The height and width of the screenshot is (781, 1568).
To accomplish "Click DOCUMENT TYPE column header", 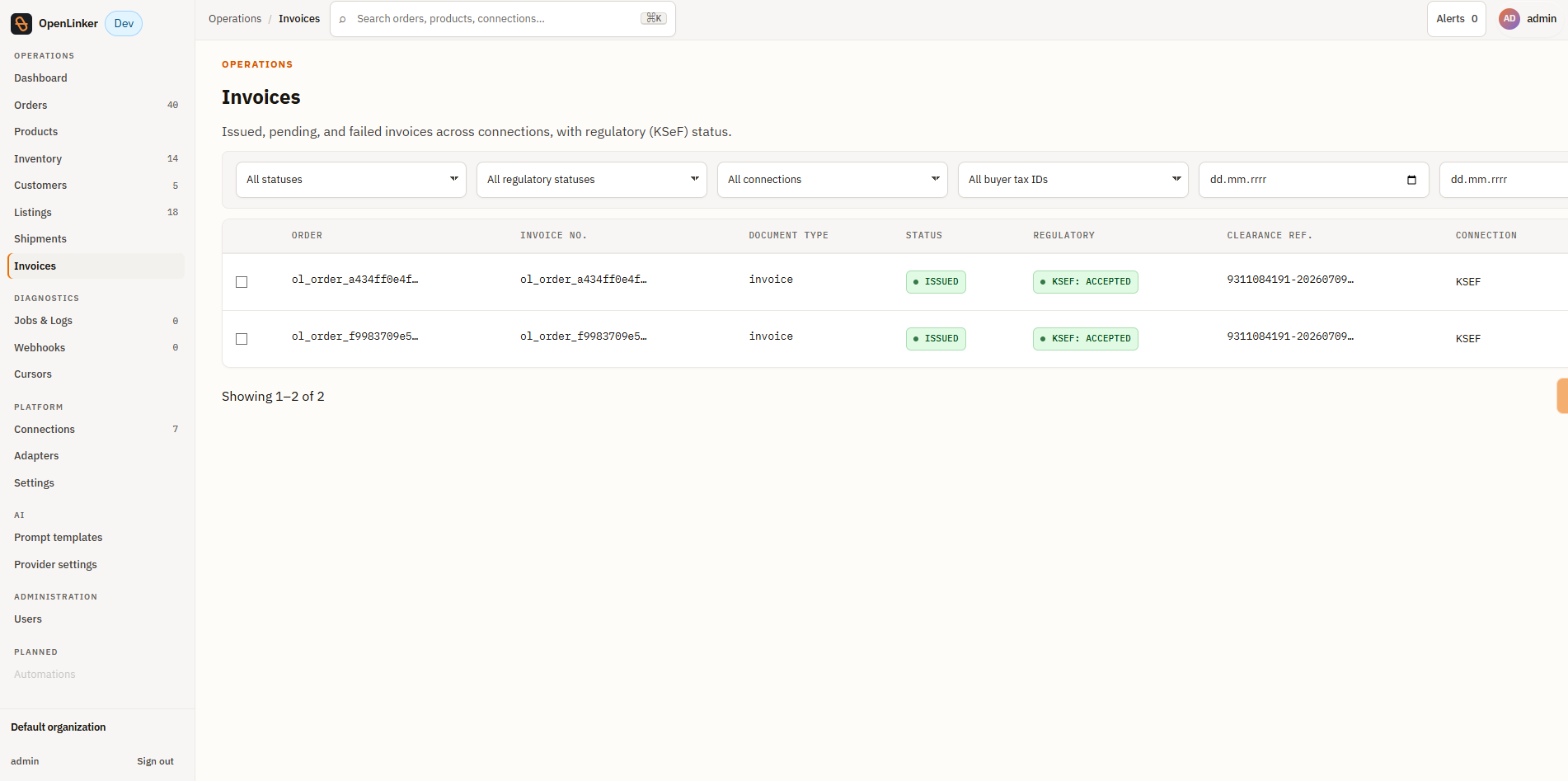I will [x=788, y=236].
